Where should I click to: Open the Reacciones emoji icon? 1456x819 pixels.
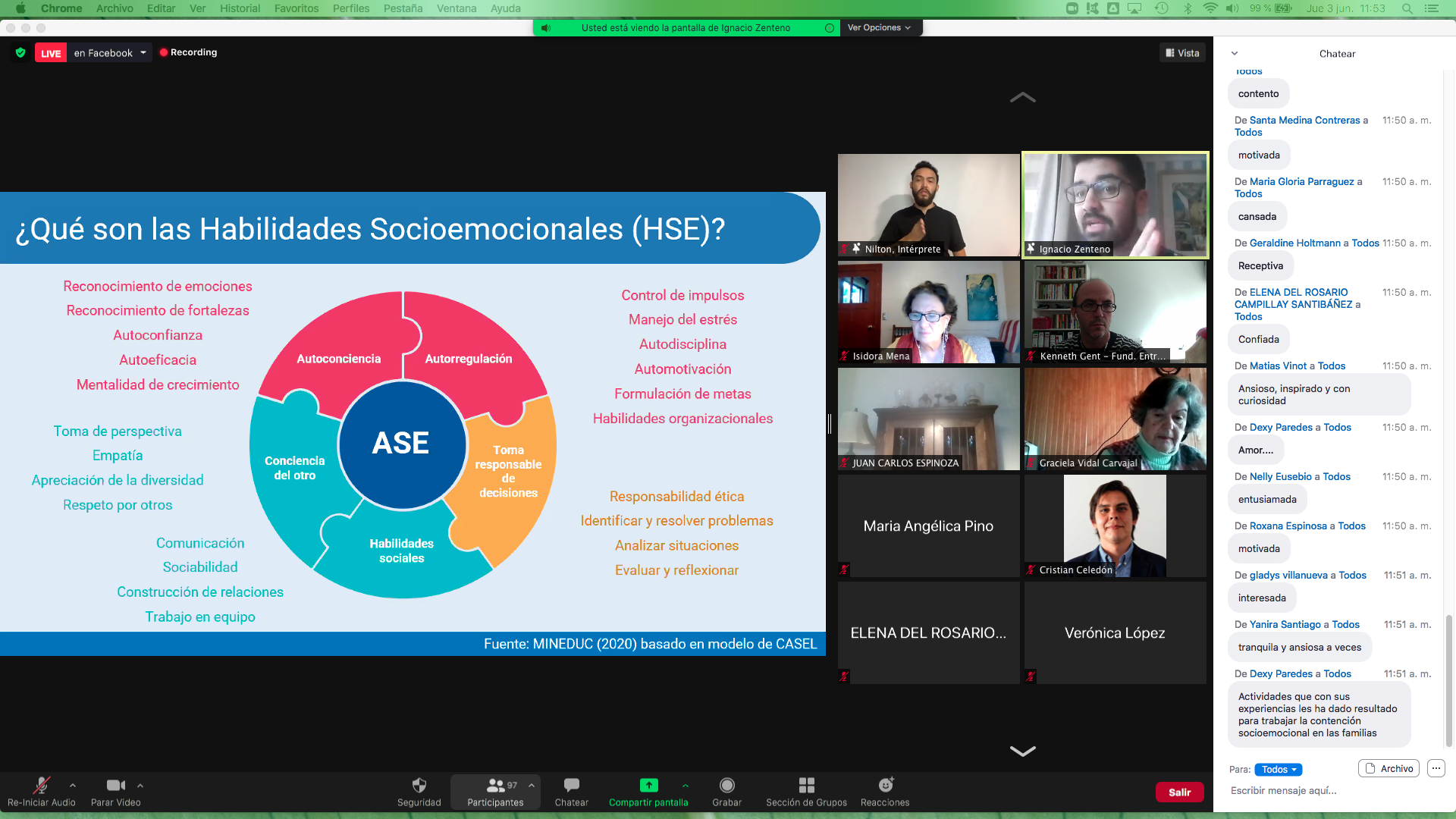pyautogui.click(x=885, y=786)
